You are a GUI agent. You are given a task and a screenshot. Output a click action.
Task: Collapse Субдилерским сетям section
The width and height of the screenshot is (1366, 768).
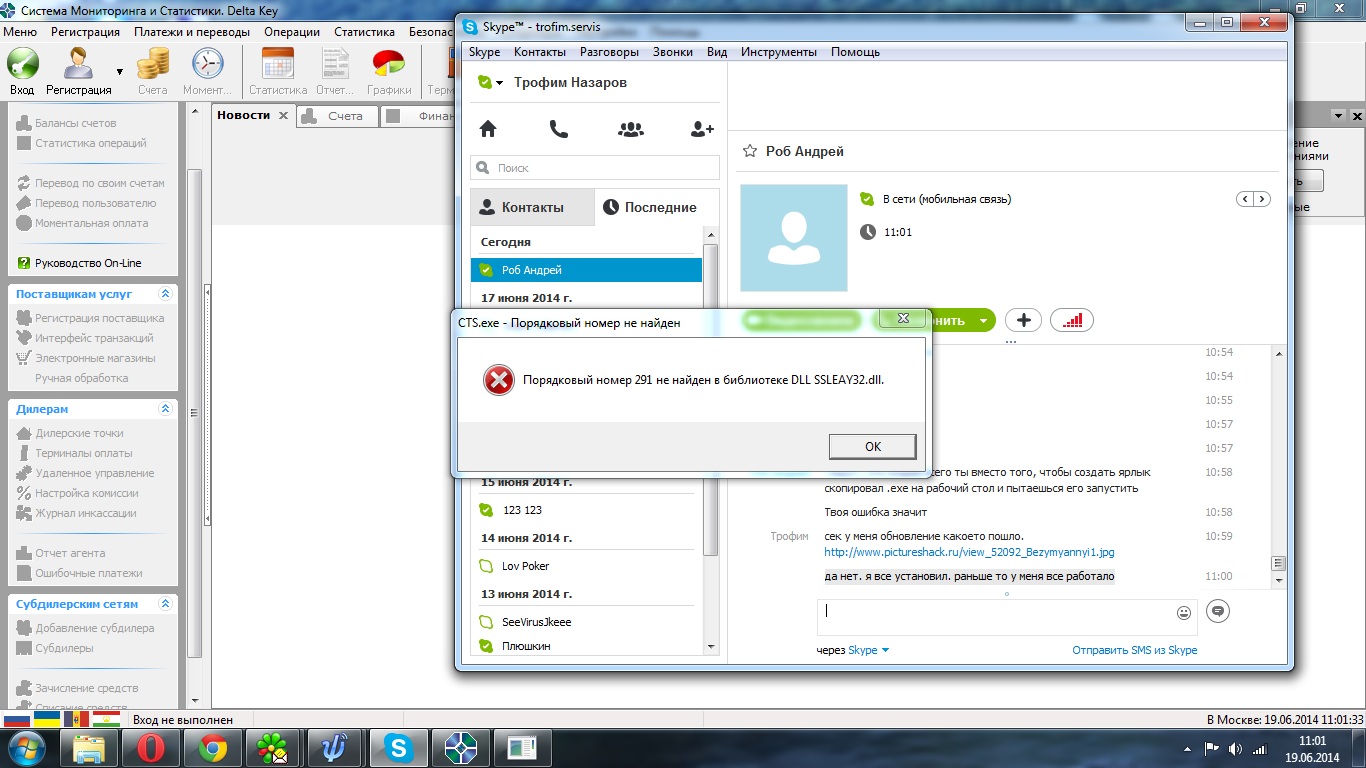tap(165, 604)
